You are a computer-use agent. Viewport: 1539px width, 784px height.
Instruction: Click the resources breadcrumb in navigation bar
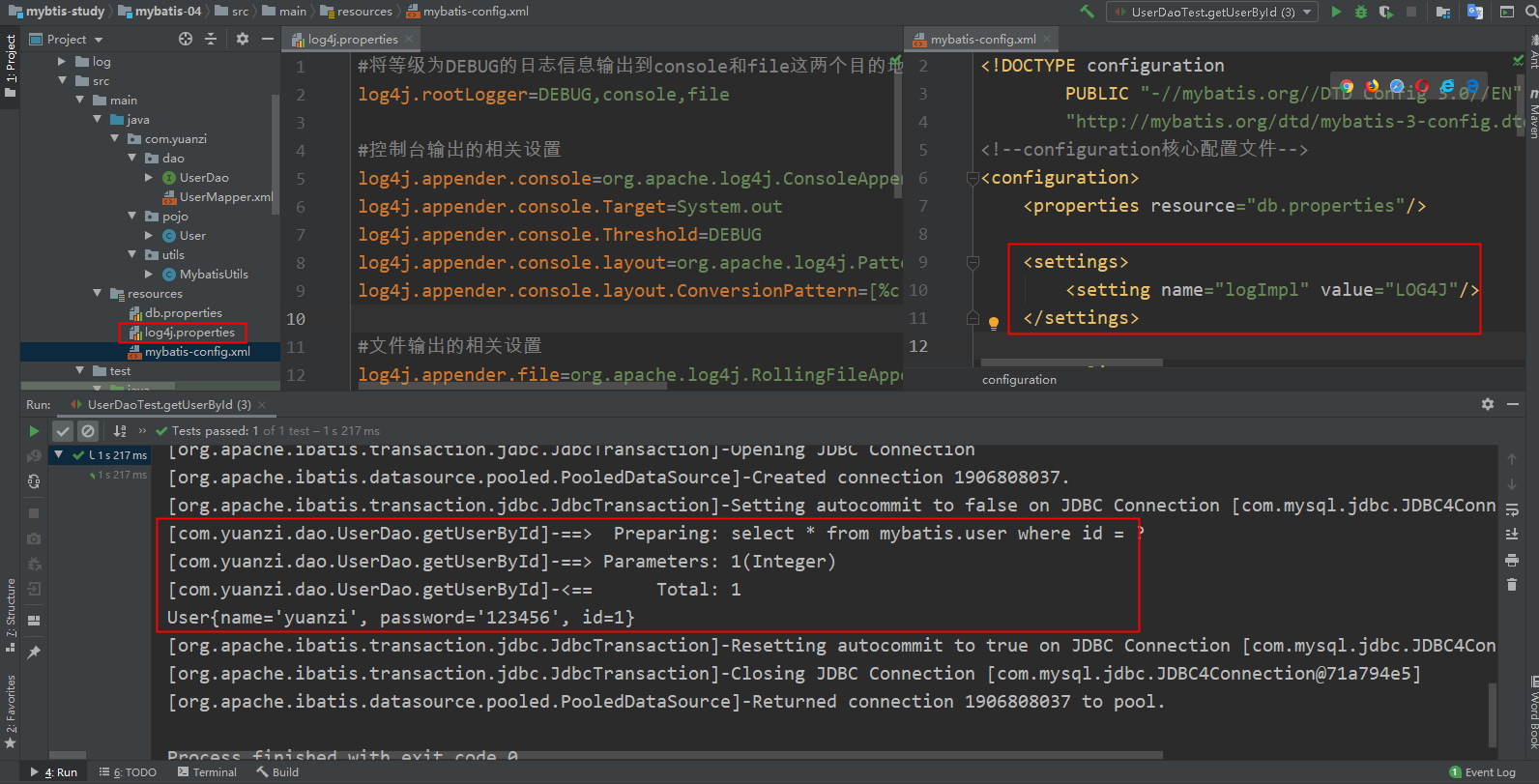357,12
